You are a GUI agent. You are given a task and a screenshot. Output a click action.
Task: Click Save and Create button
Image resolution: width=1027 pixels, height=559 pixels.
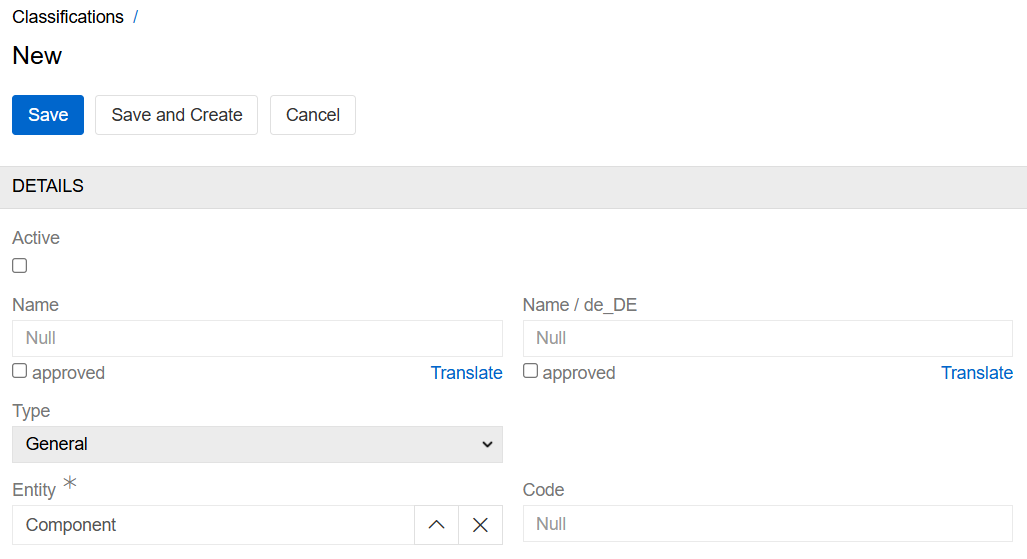[177, 115]
